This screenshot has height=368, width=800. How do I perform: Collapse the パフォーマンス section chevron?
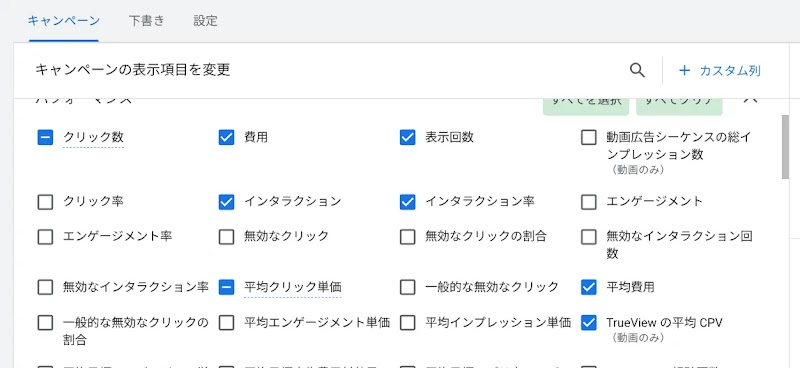(x=750, y=101)
